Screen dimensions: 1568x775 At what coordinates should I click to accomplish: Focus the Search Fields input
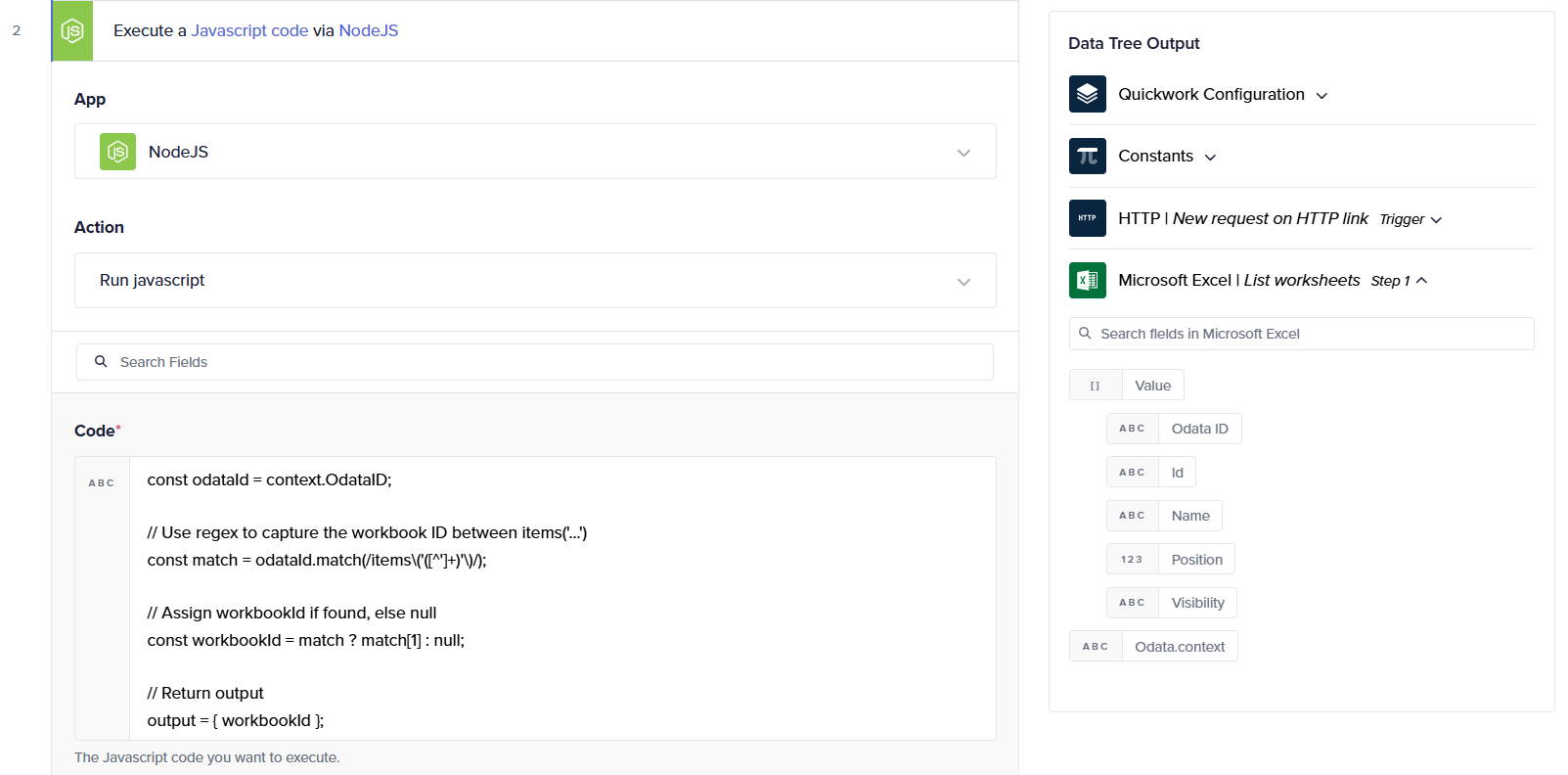click(x=535, y=362)
